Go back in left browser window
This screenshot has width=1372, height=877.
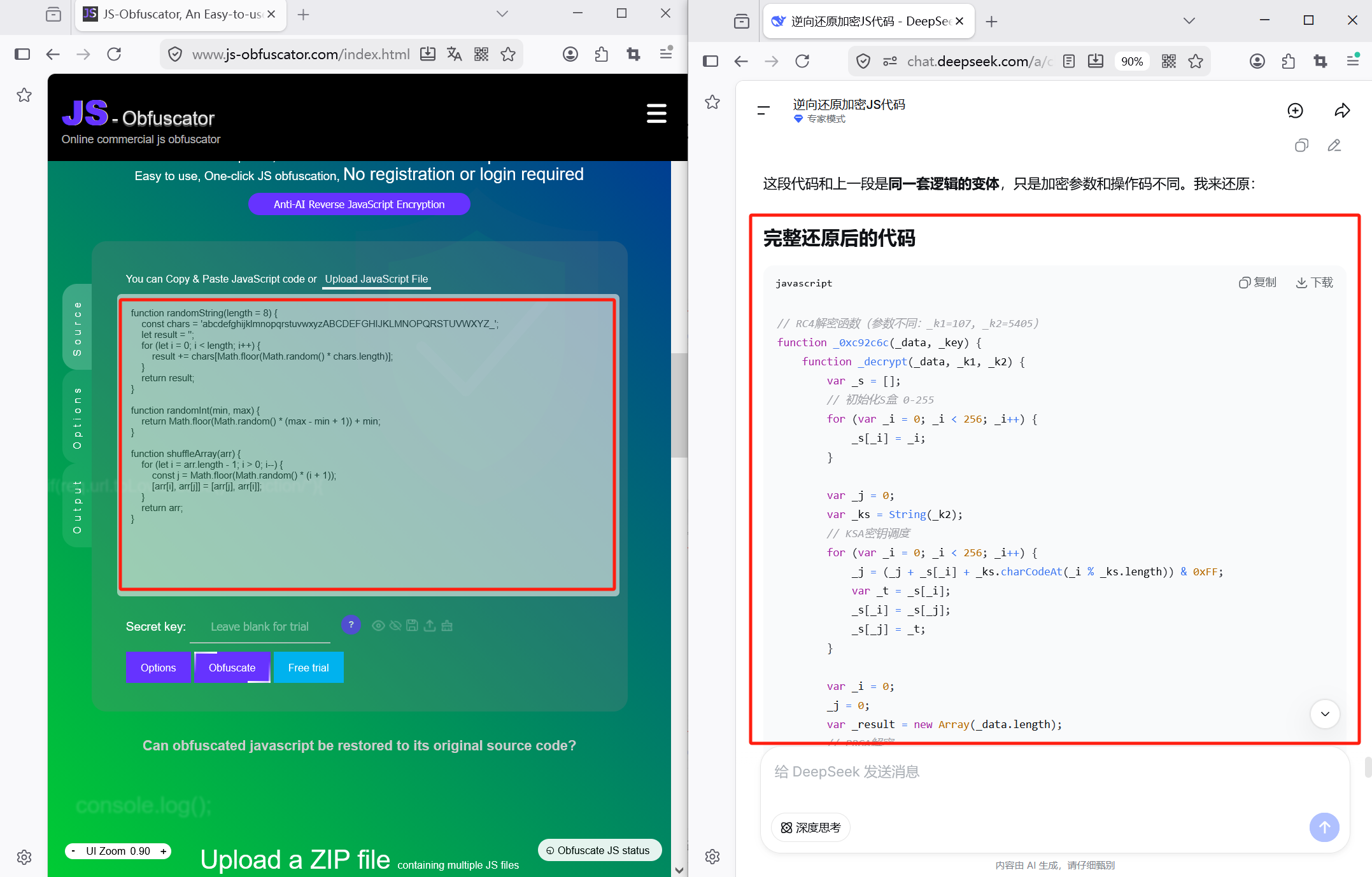point(53,54)
